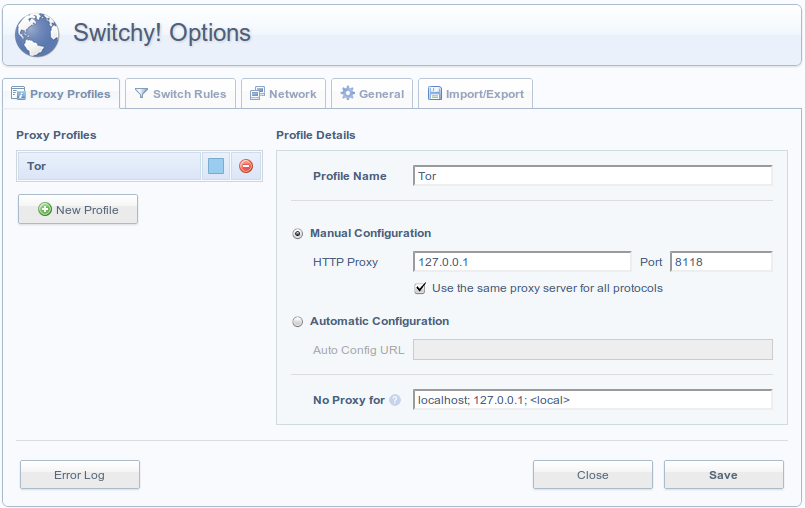This screenshot has width=805, height=508.
Task: Create a New Profile
Action: click(x=78, y=209)
